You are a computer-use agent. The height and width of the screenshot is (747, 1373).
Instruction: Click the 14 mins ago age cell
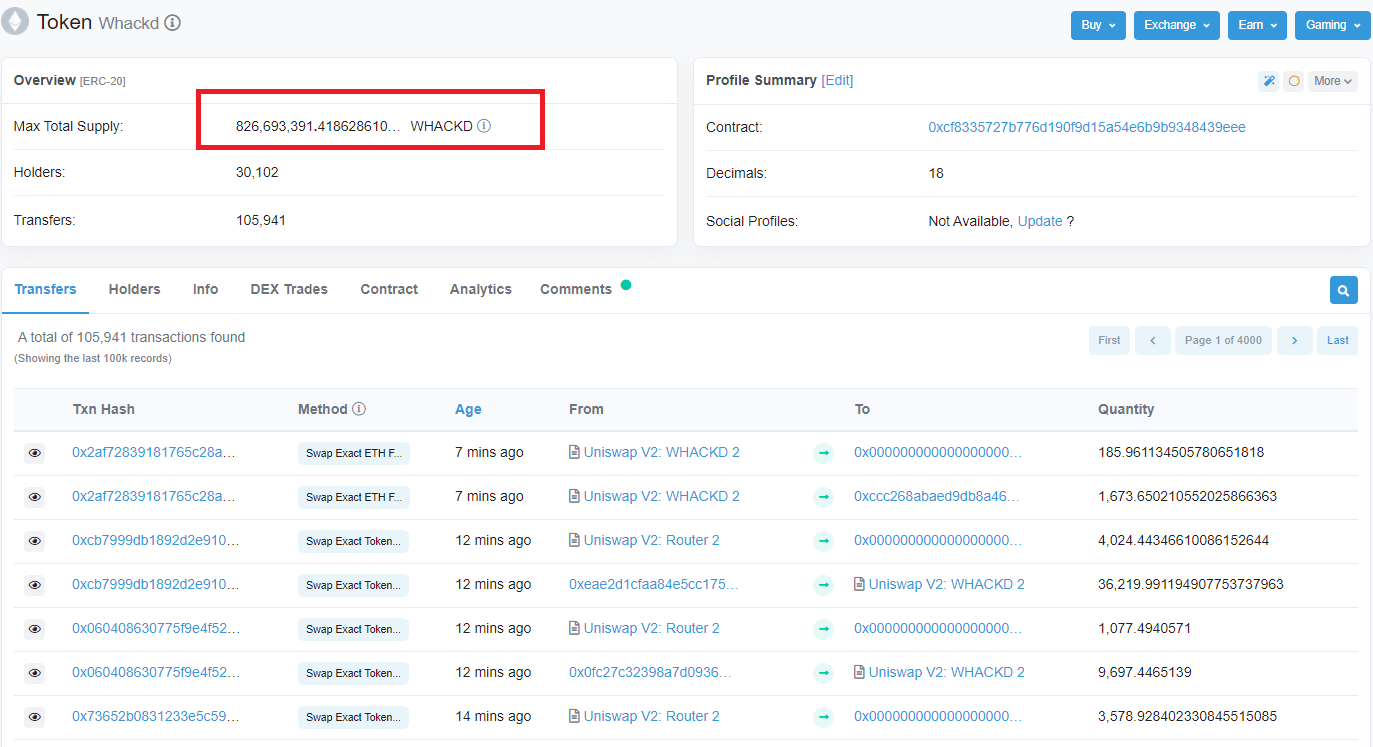pyautogui.click(x=493, y=716)
